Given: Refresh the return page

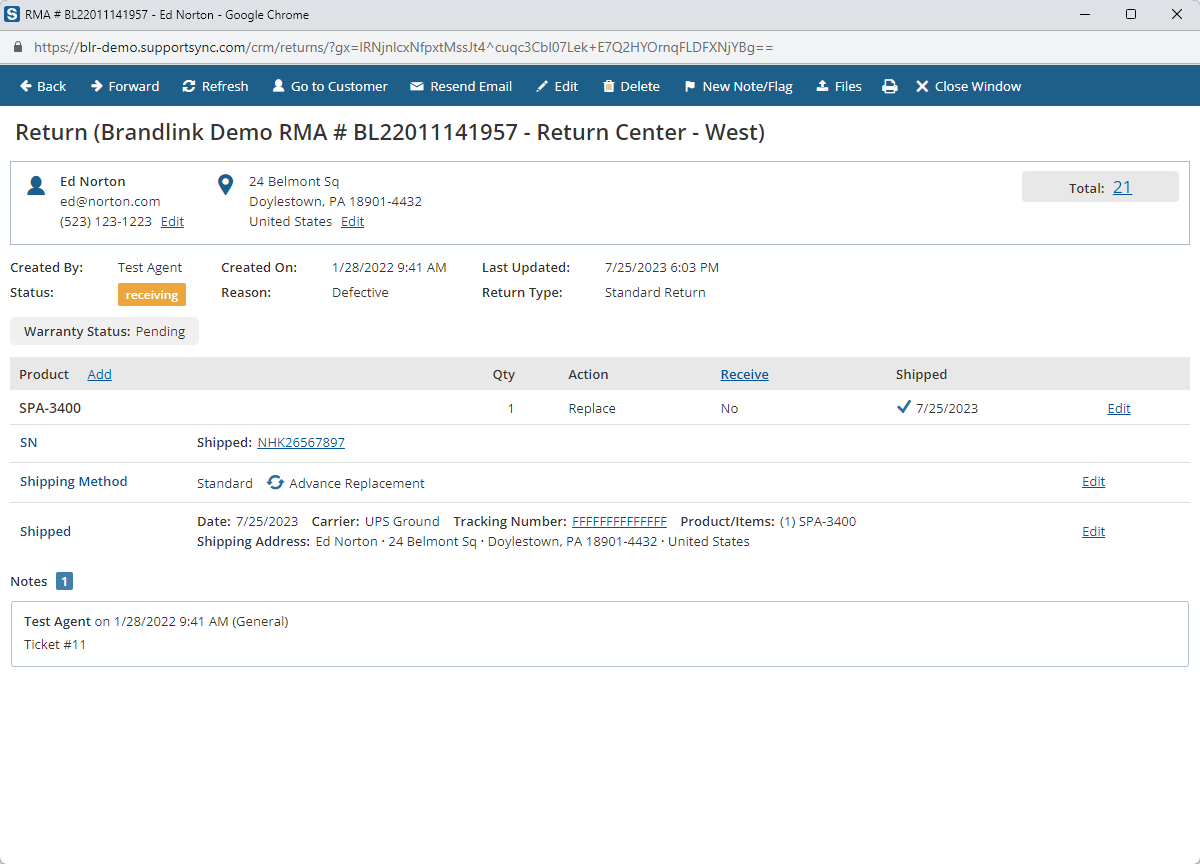Looking at the screenshot, I should (215, 87).
